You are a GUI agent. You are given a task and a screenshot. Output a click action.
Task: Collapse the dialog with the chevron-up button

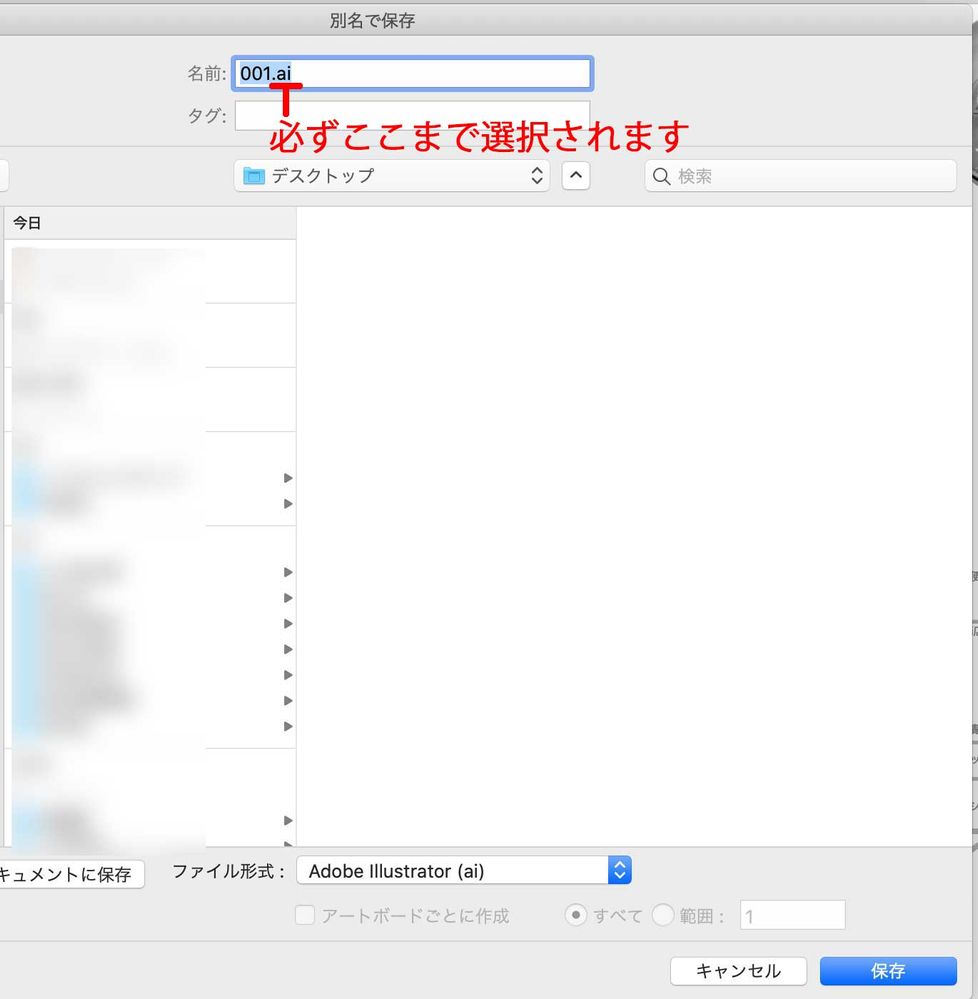pos(576,176)
